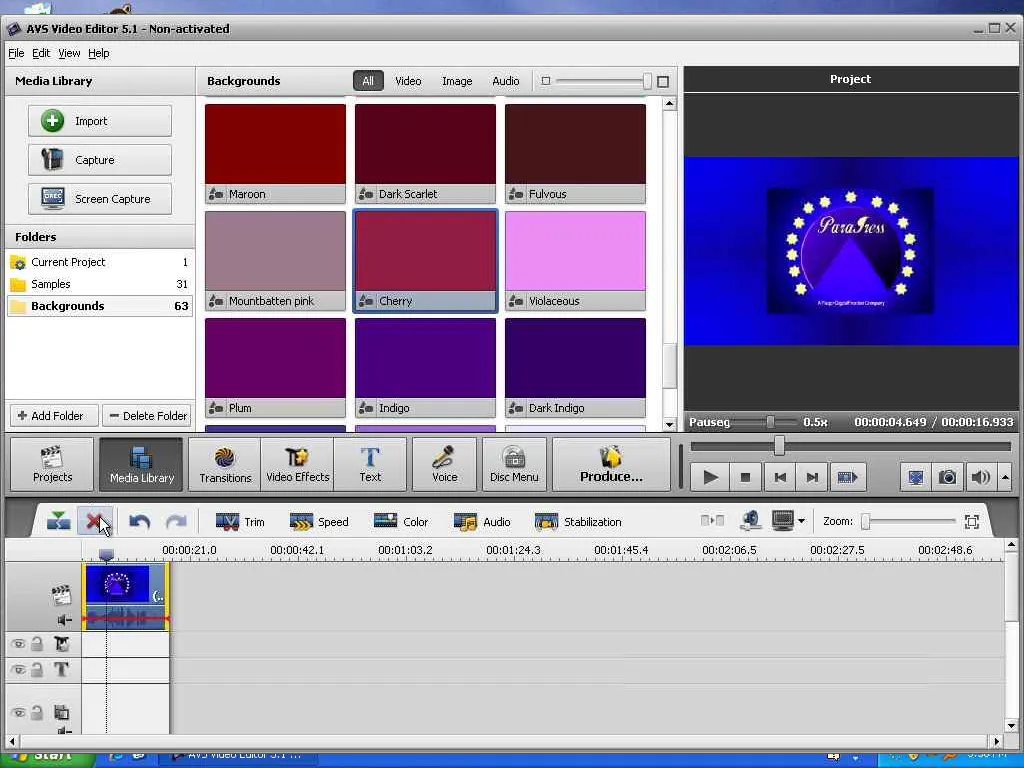Toggle the lock on the video effects track
Screen dimensions: 1024x768
point(37,644)
